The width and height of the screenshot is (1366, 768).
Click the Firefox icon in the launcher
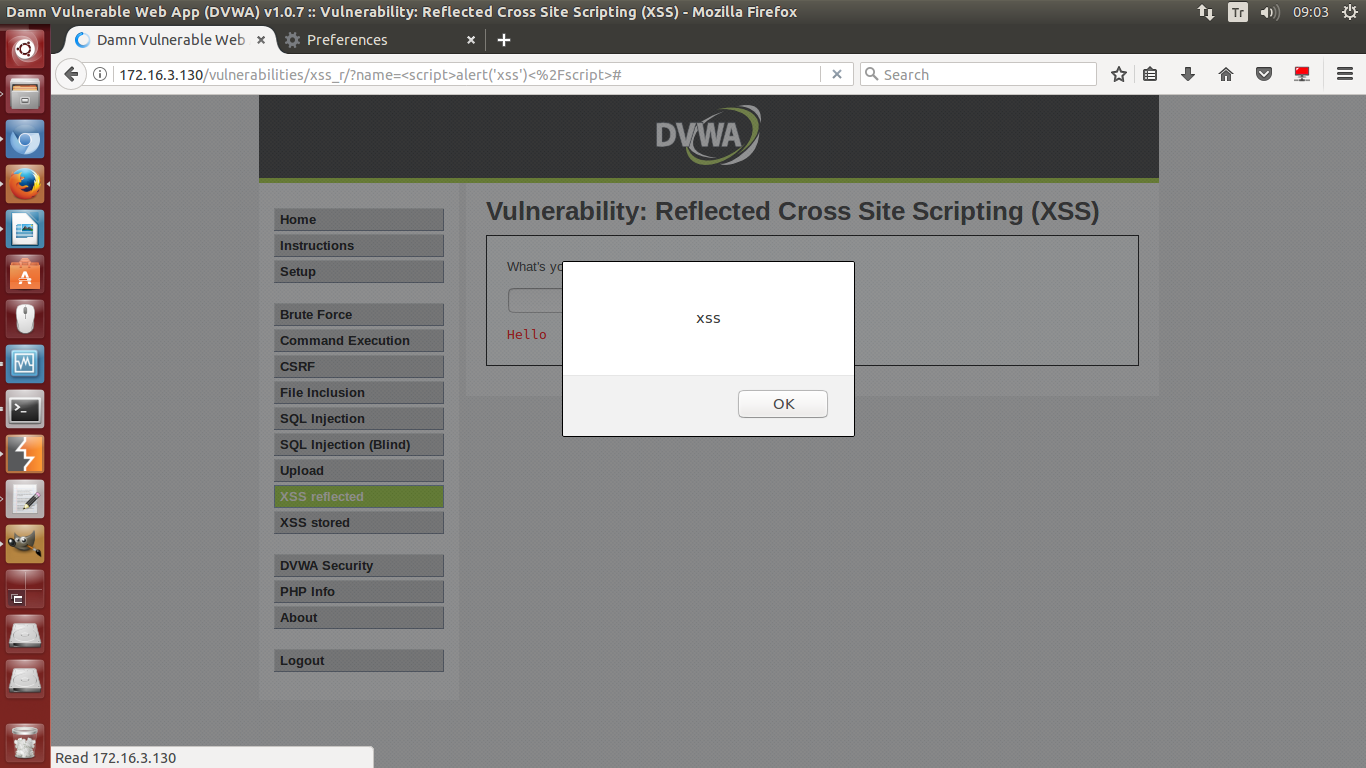tap(25, 184)
